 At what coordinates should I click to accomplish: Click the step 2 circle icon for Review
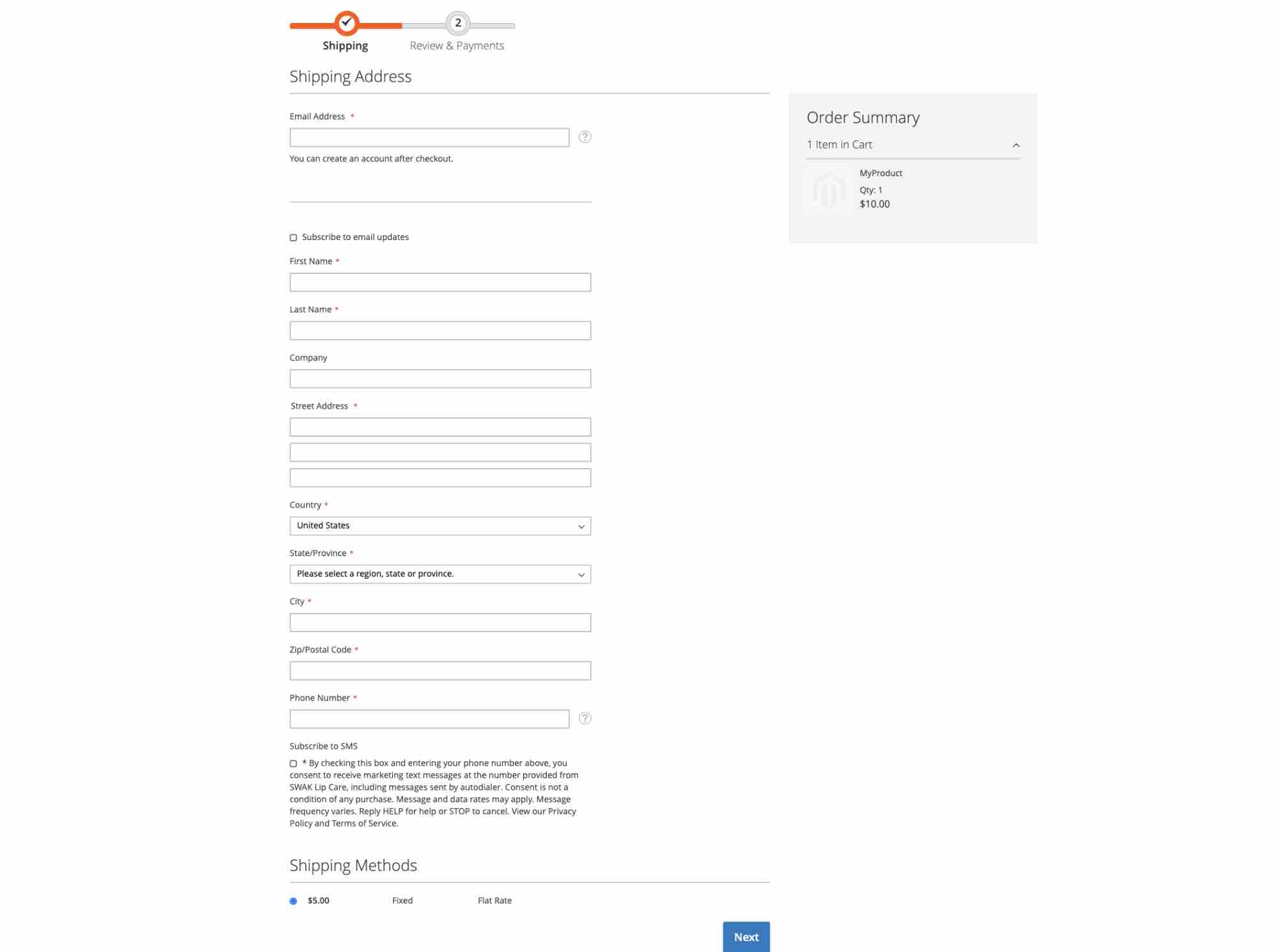coord(456,22)
